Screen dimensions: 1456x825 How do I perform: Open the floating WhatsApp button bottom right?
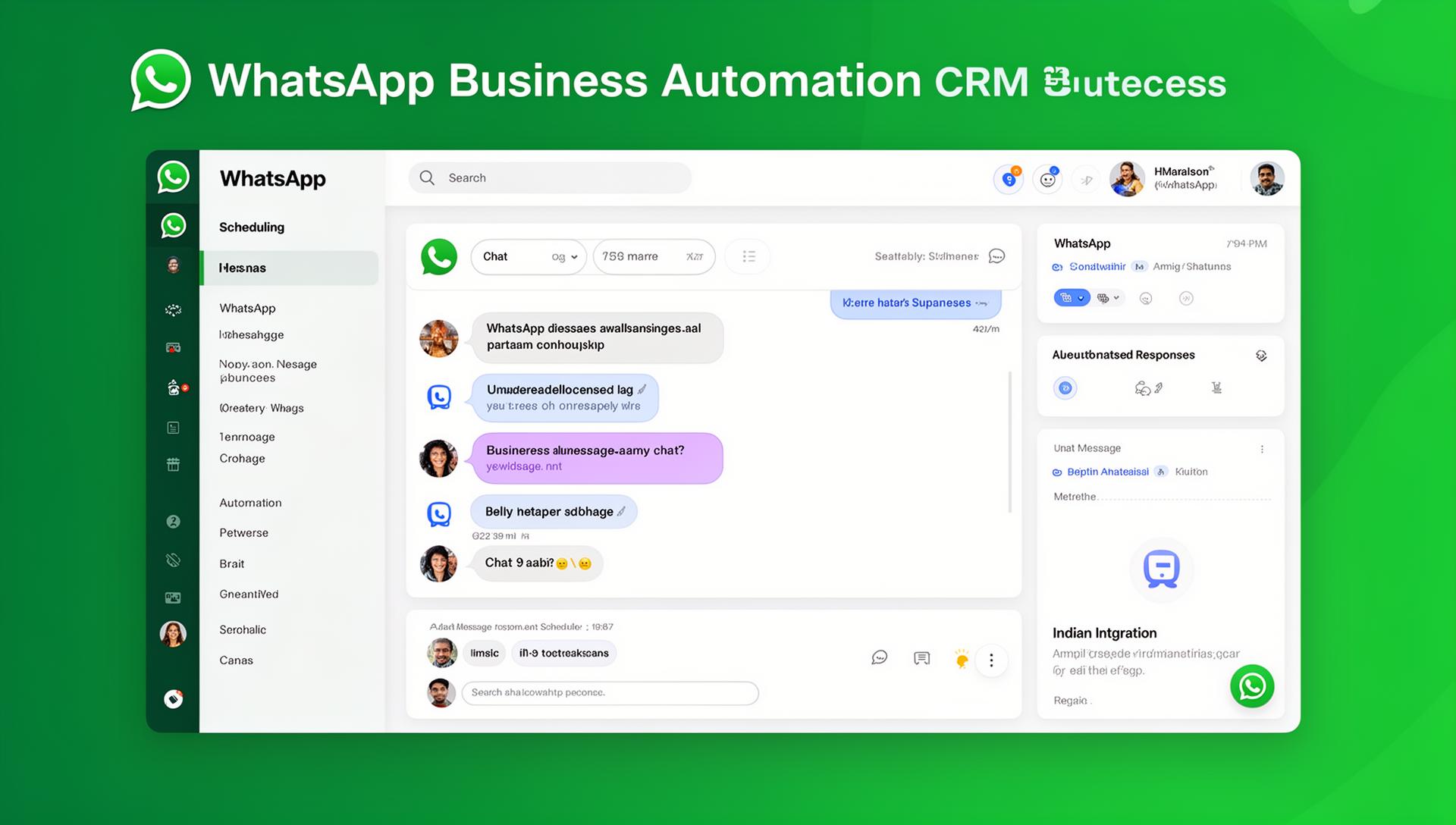(1252, 686)
